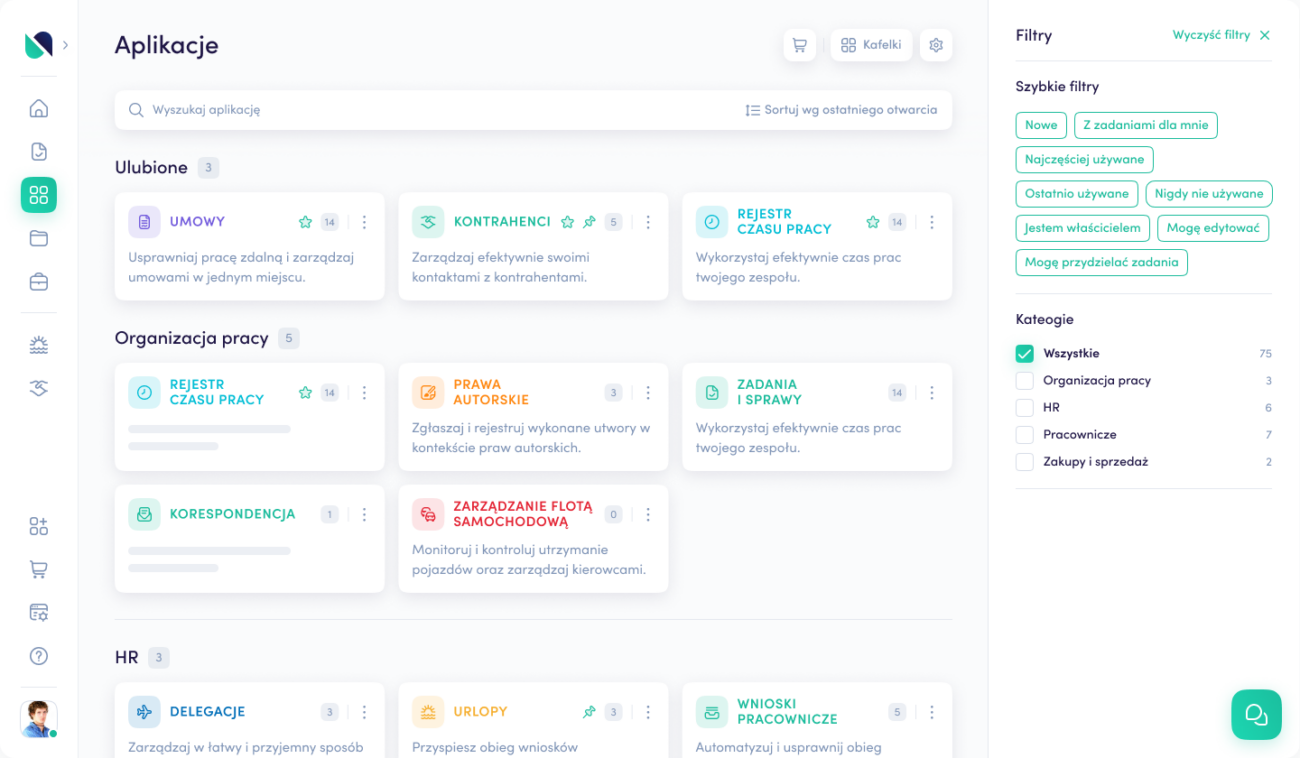Click the settings gear beside Kafelki
This screenshot has height=758, width=1300.
pos(936,45)
